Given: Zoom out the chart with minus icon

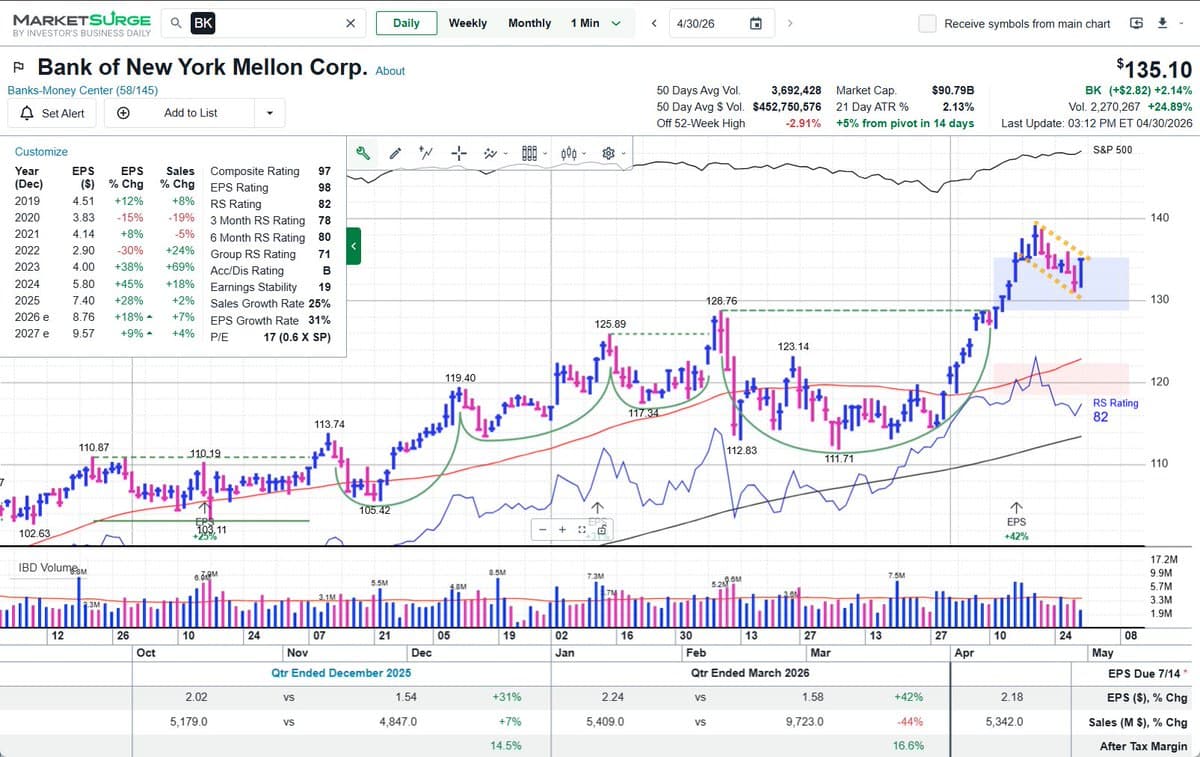Looking at the screenshot, I should point(543,529).
